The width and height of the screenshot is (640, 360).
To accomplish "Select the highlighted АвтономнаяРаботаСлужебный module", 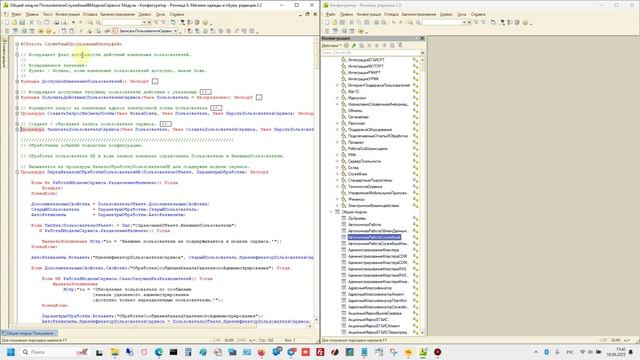I will [374, 238].
